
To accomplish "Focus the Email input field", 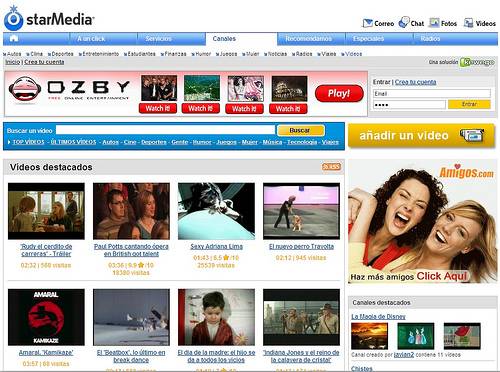I will (x=432, y=94).
